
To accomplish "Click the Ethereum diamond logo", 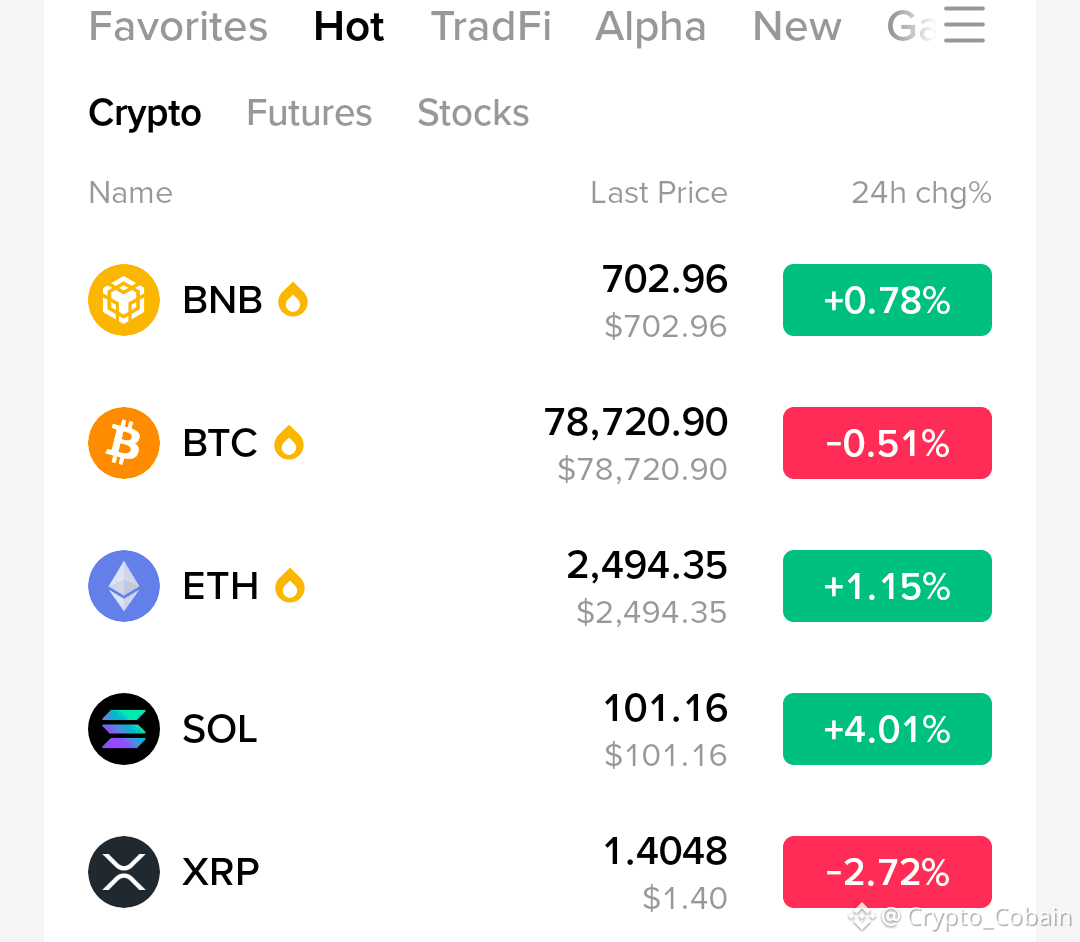I will 124,586.
